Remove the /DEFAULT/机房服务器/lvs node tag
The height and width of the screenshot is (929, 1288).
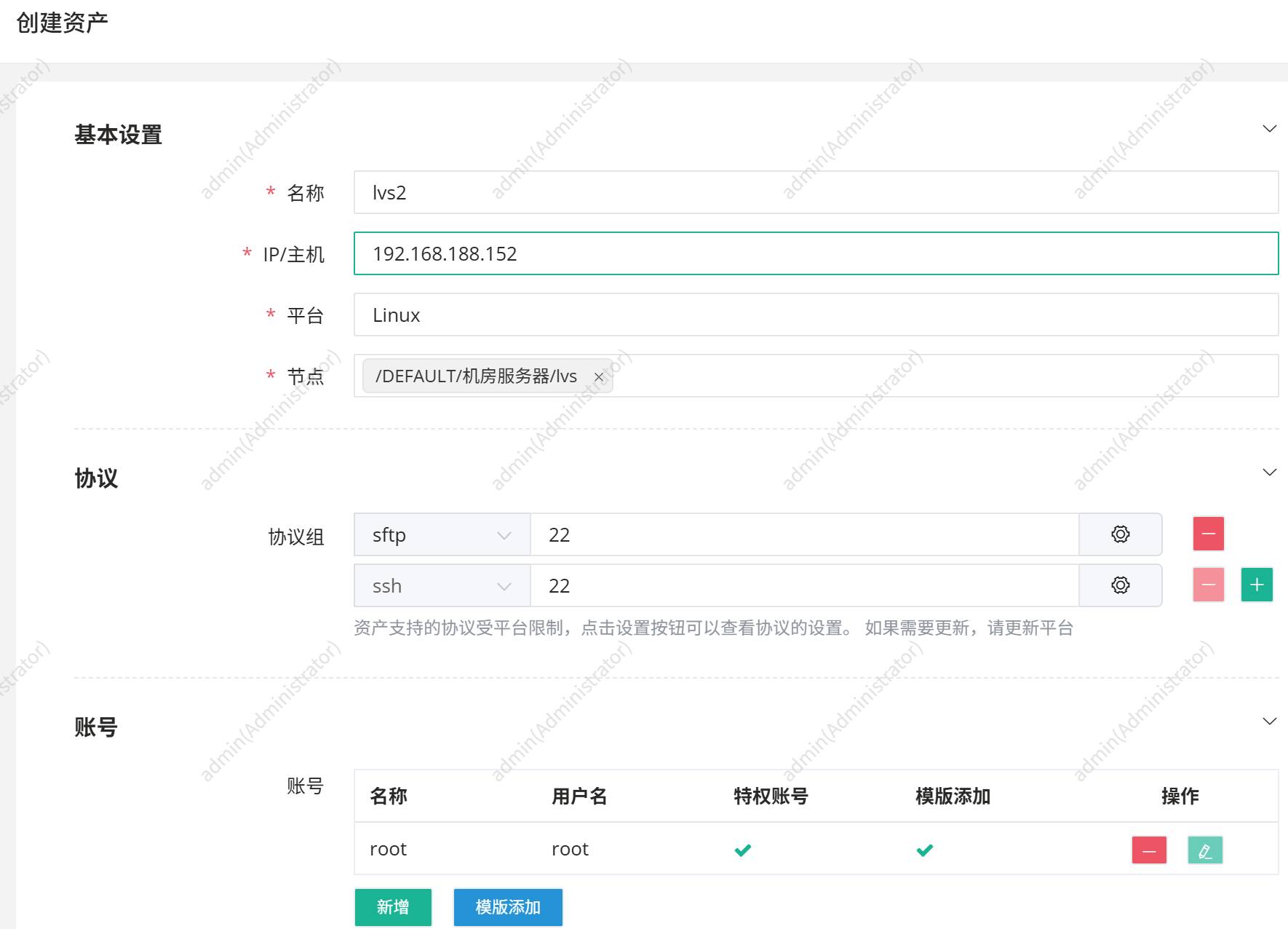(599, 376)
